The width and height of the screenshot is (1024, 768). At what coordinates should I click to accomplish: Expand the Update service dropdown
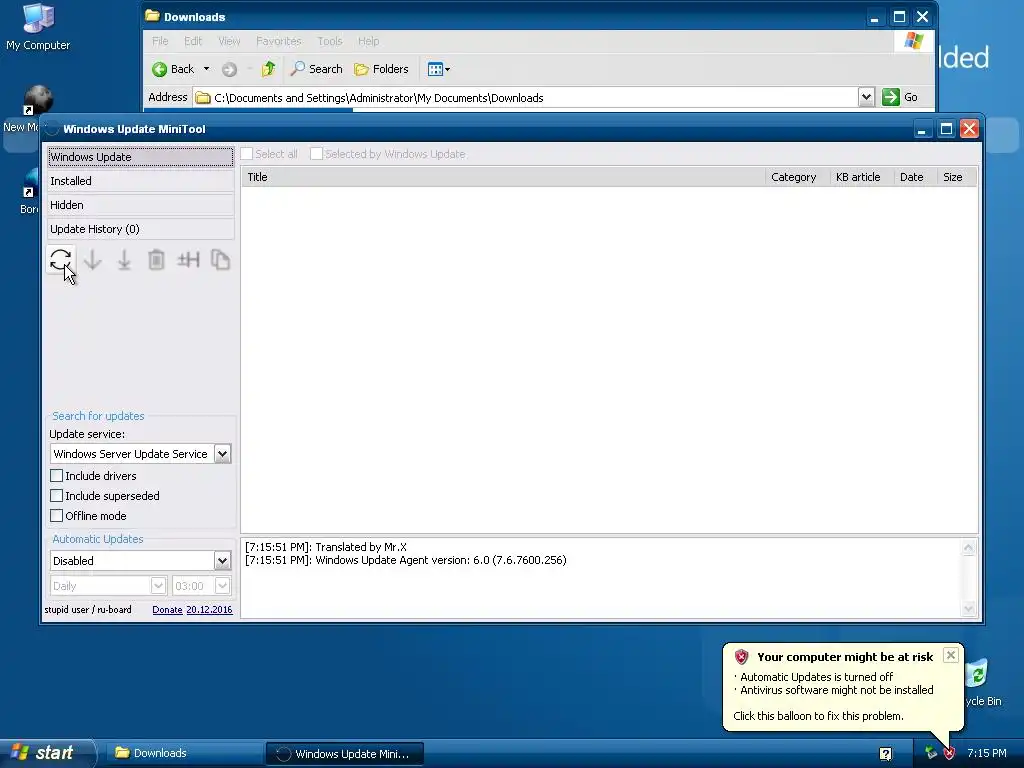[x=223, y=454]
